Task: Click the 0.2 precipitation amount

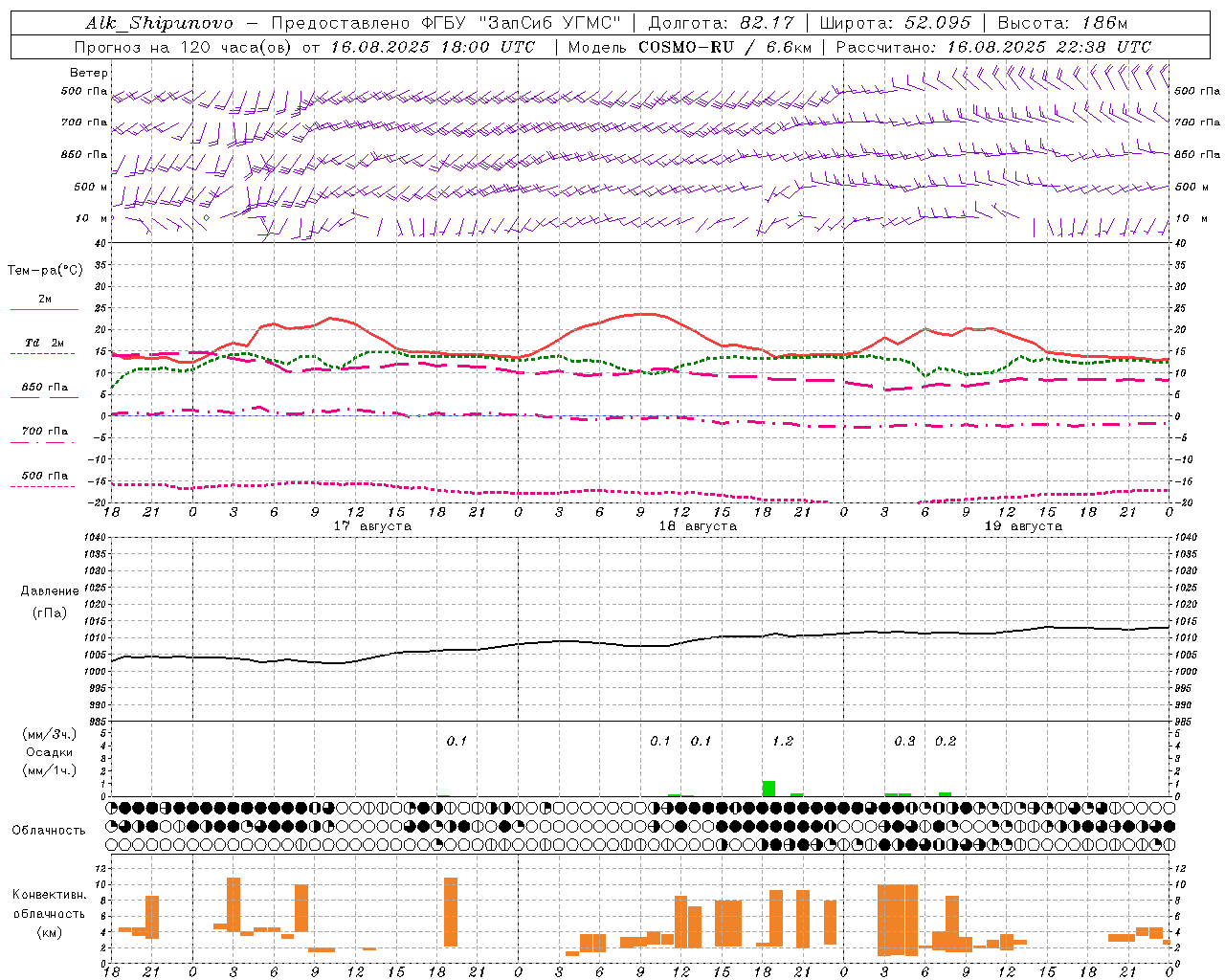Action: (x=946, y=741)
